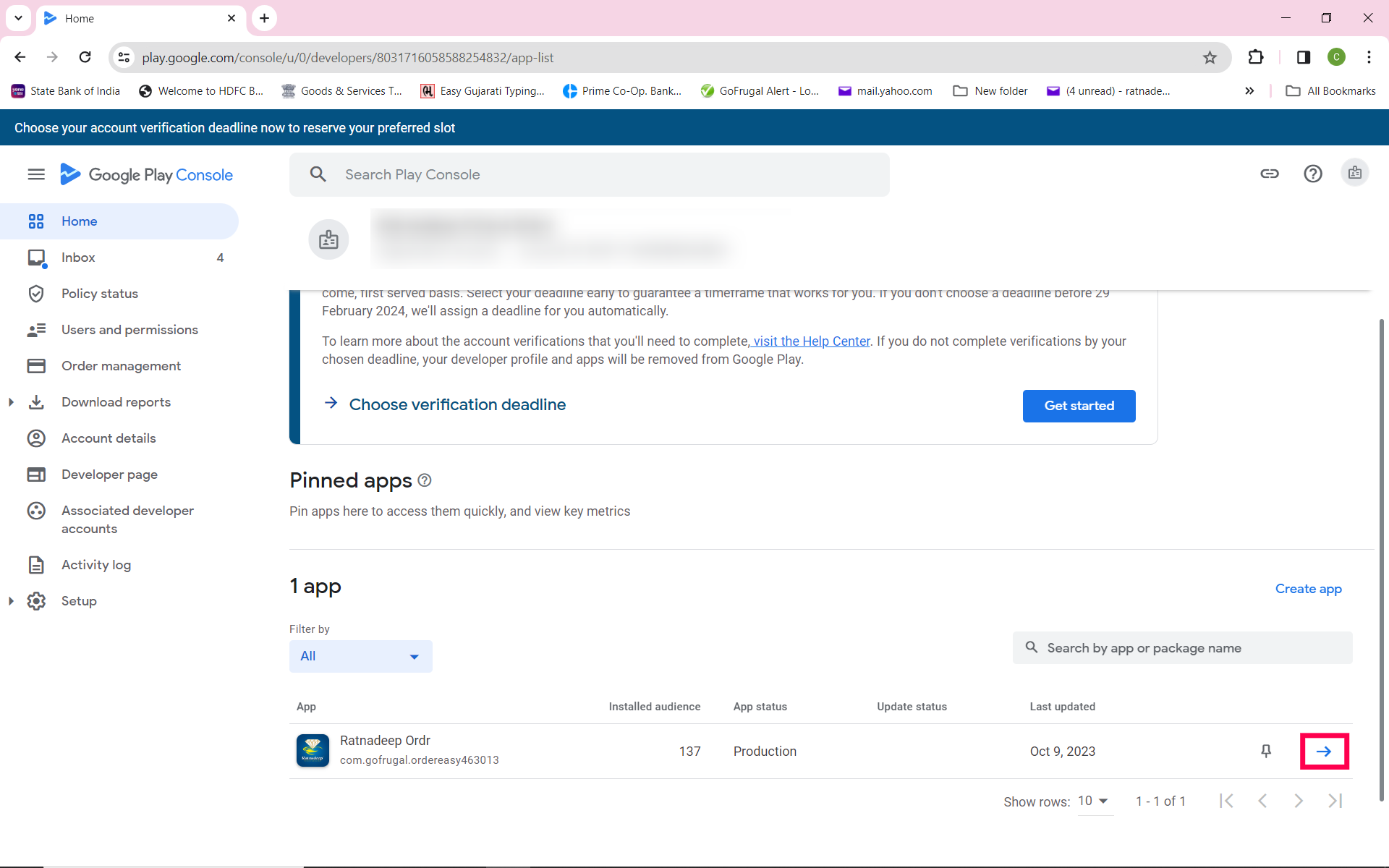Bookmark this page with star icon
This screenshot has width=1389, height=868.
1210,57
